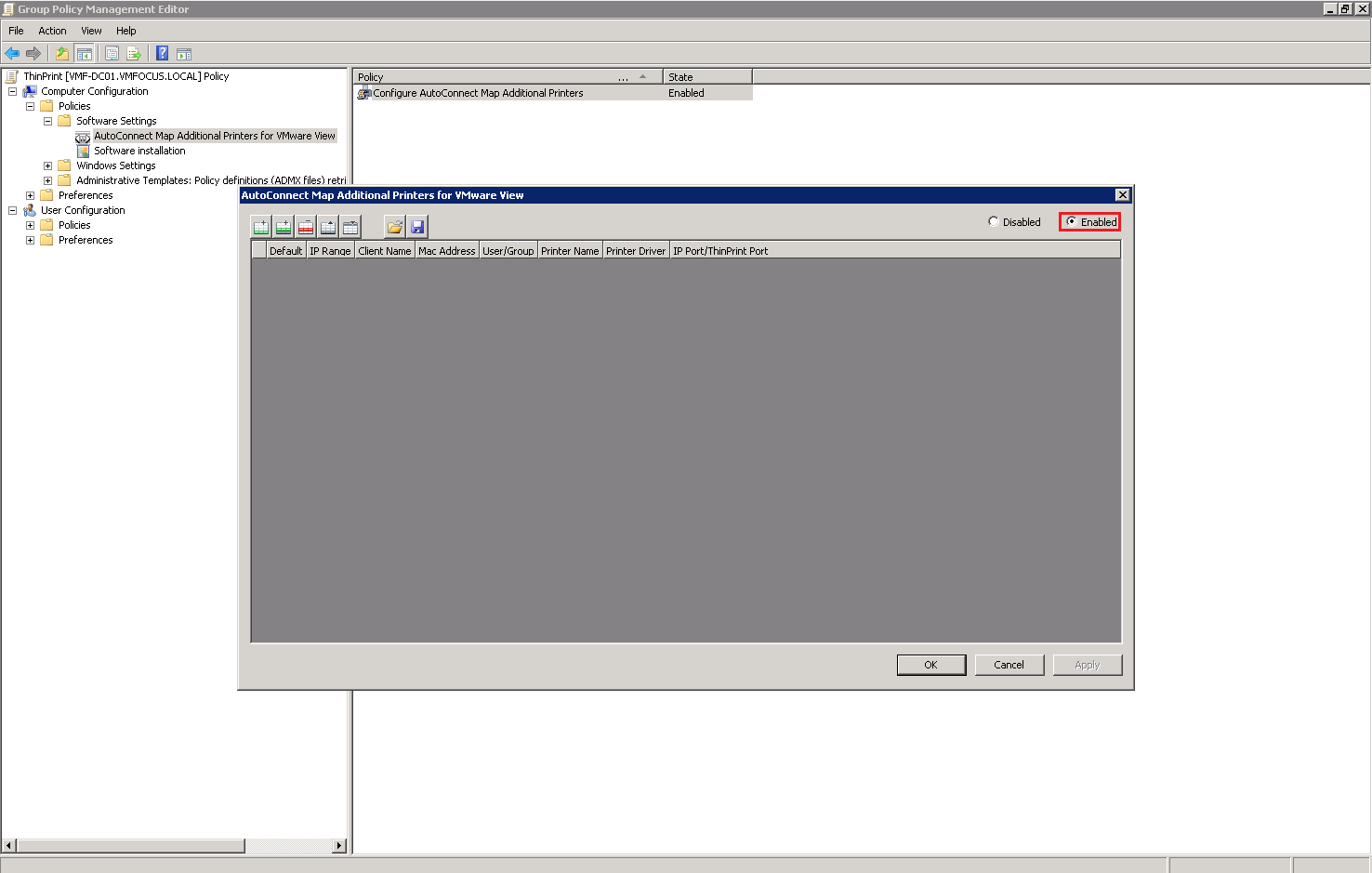Select the Enabled radio button
This screenshot has width=1372, height=873.
(x=1072, y=222)
